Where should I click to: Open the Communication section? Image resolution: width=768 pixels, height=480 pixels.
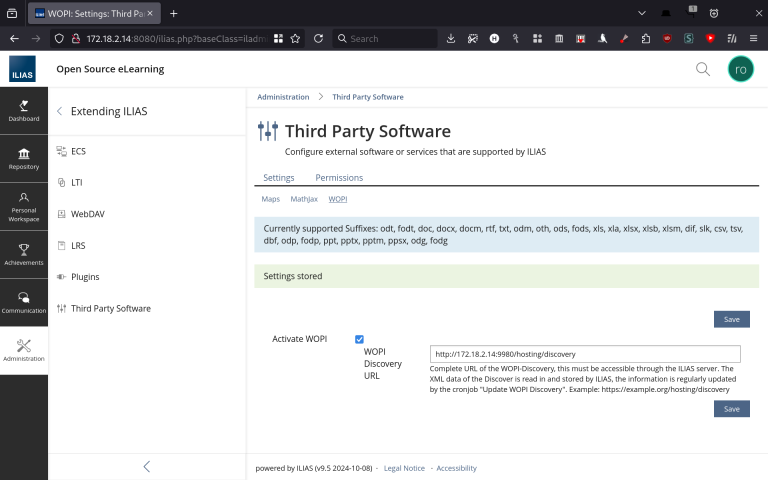[24, 302]
